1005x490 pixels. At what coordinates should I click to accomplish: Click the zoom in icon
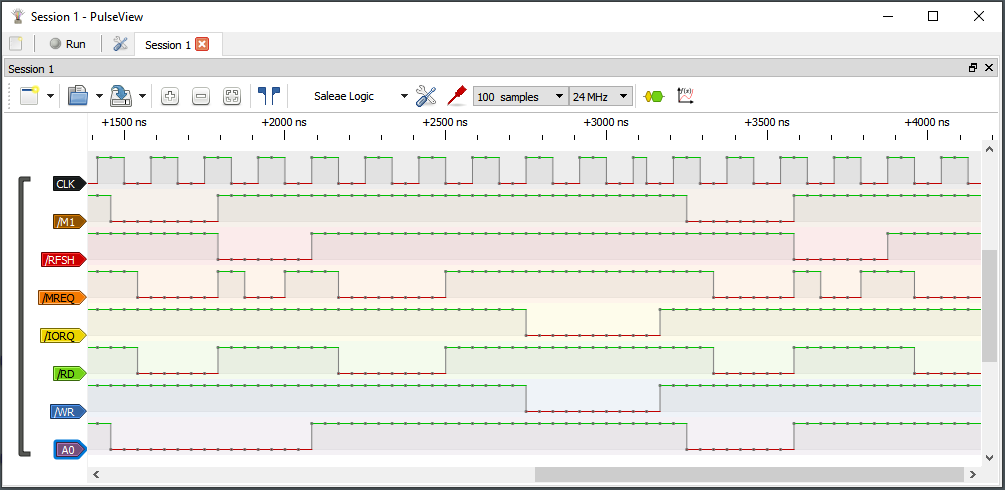170,96
